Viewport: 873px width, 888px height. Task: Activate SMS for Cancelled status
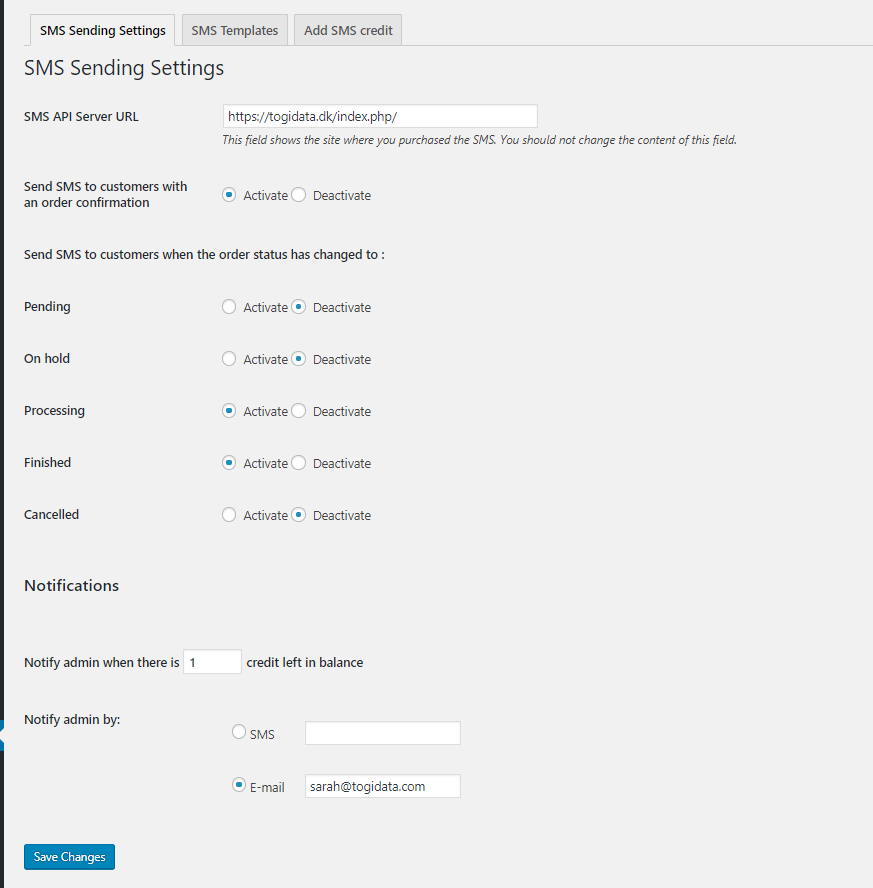(229, 515)
